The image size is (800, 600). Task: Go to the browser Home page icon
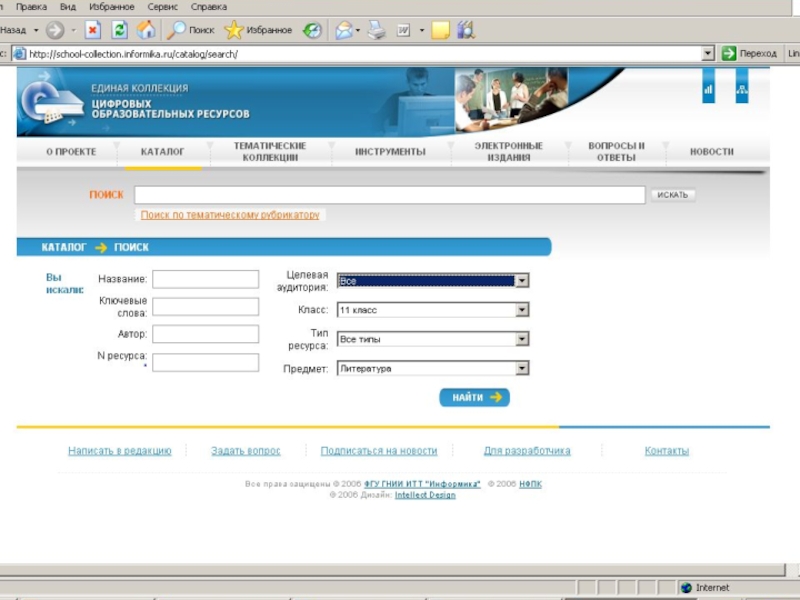[x=146, y=30]
